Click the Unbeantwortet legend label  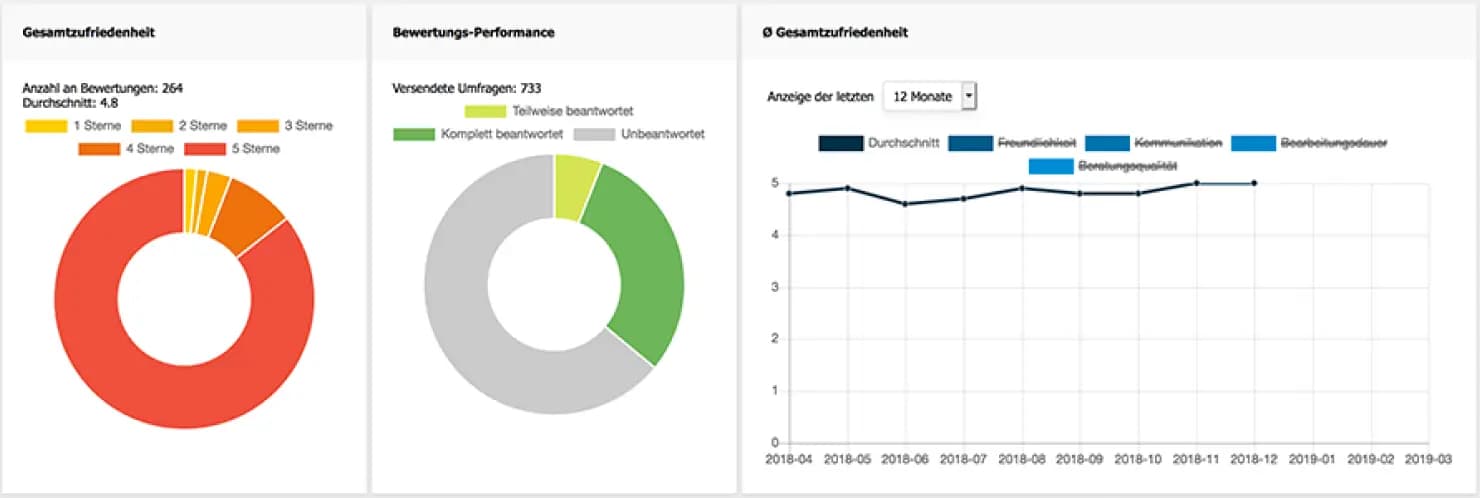click(663, 134)
